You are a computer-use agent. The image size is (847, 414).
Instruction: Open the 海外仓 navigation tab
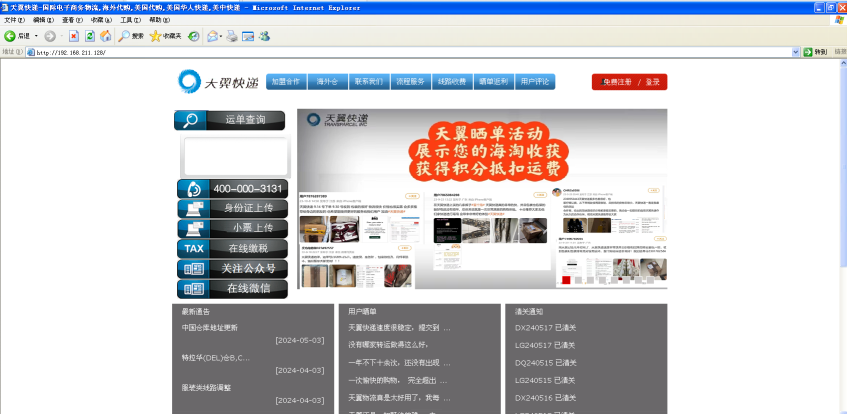(327, 82)
